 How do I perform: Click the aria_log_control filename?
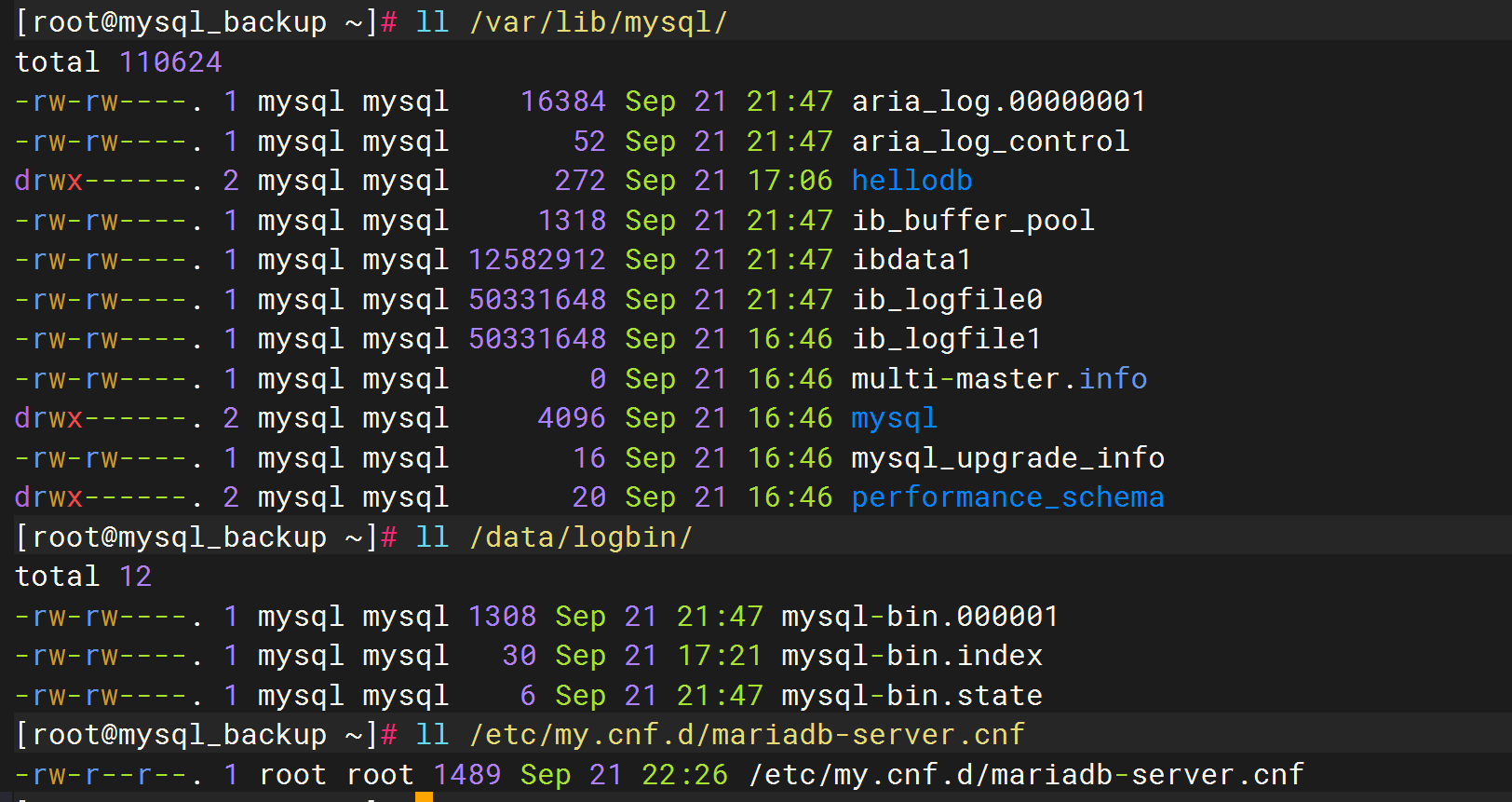pyautogui.click(x=990, y=141)
